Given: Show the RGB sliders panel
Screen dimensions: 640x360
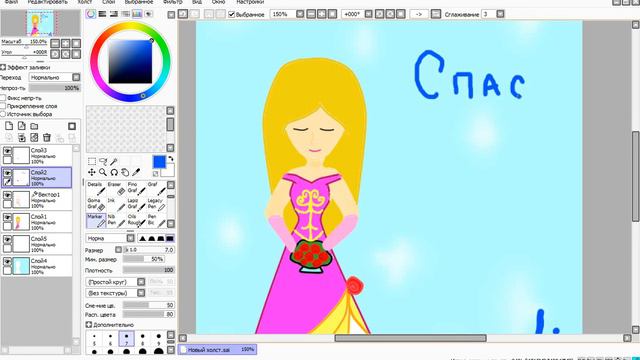Looking at the screenshot, I should tap(102, 14).
